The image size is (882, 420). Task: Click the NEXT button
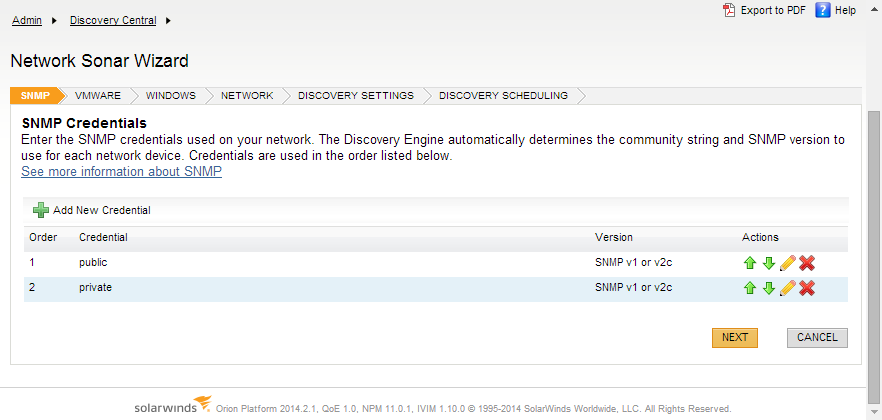(x=735, y=337)
